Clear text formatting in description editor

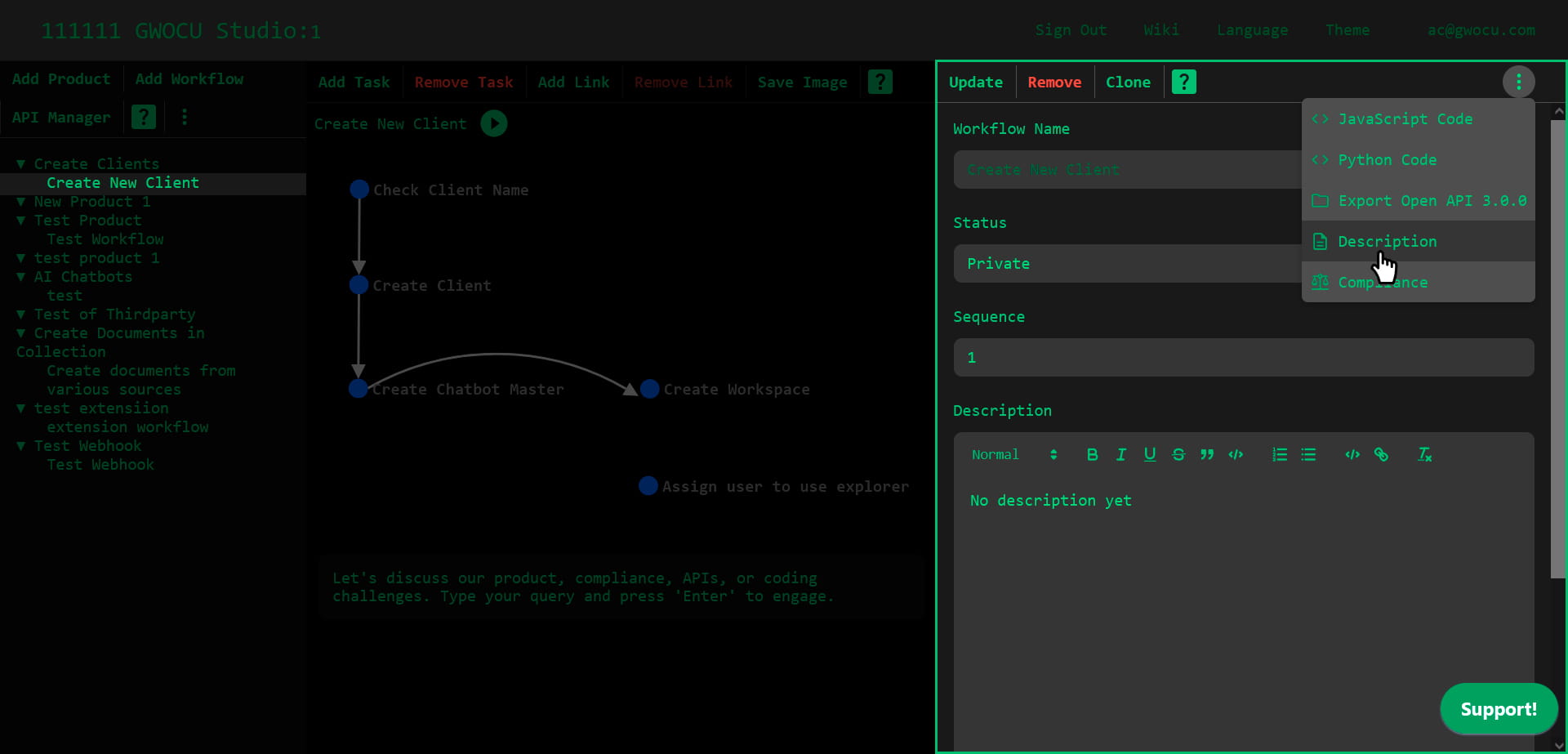pos(1424,454)
